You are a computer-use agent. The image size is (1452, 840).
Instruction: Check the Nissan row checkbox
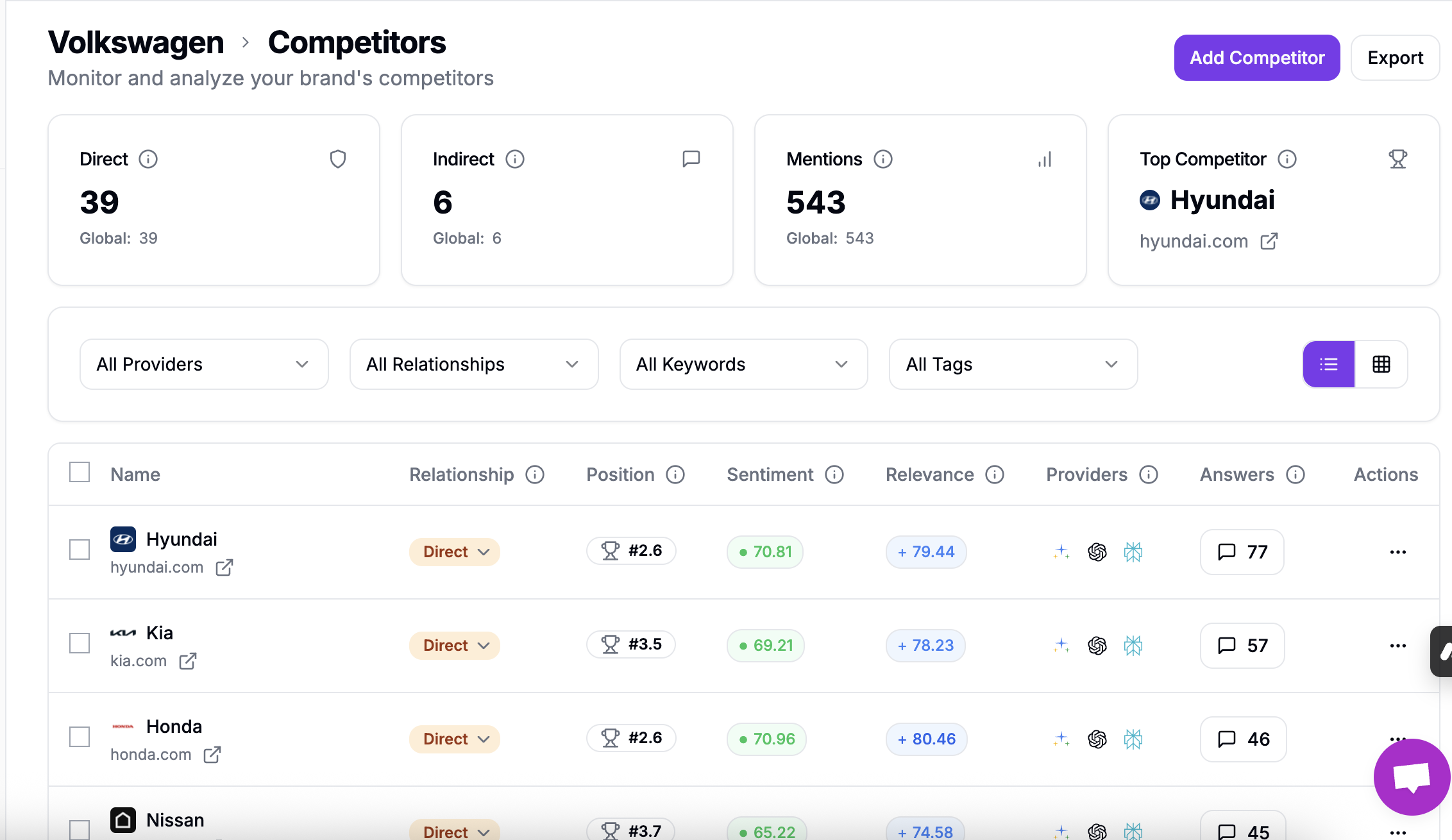point(80,830)
